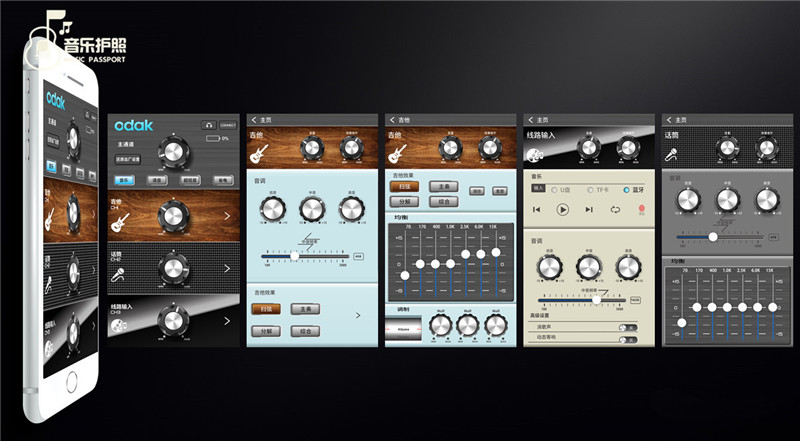Toggle the 消歌声 vocal removal switch
This screenshot has width=800, height=441.
coord(628,327)
